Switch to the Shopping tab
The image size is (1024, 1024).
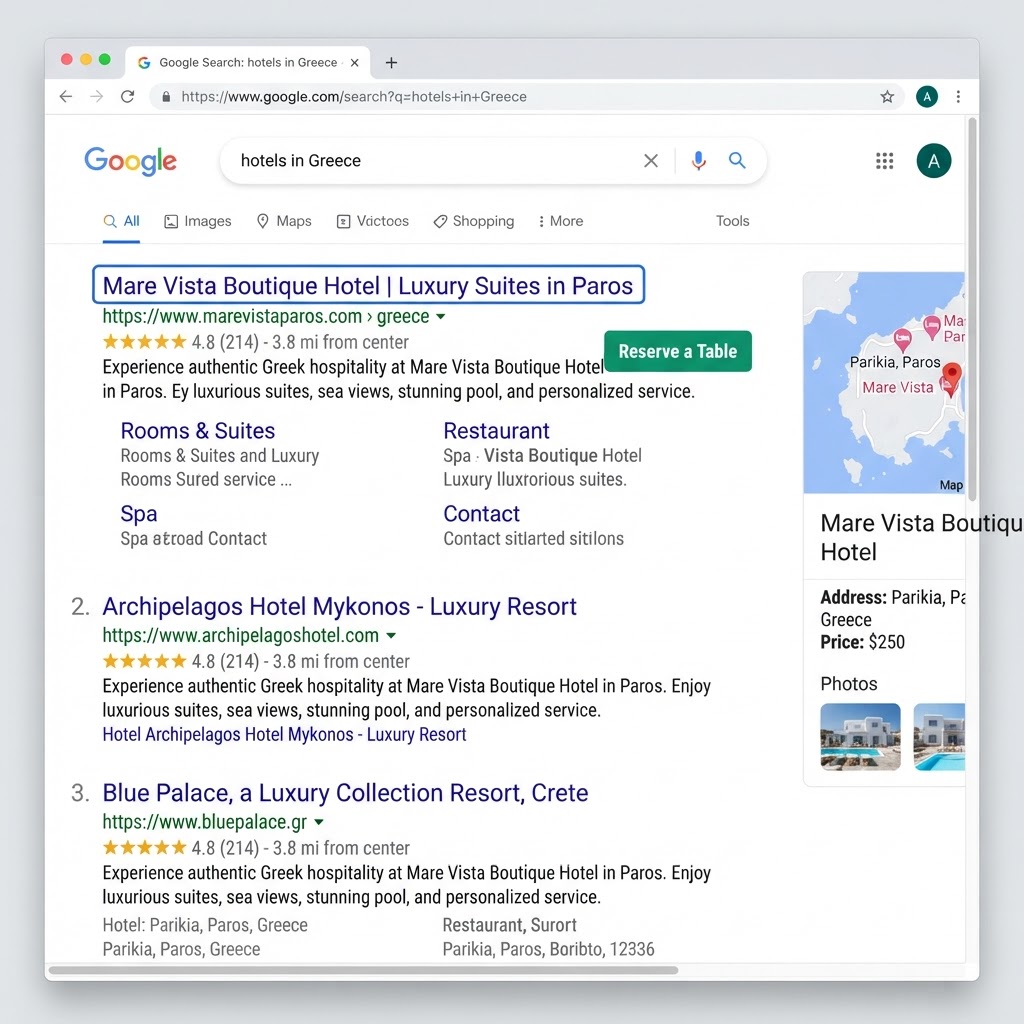pyautogui.click(x=474, y=221)
